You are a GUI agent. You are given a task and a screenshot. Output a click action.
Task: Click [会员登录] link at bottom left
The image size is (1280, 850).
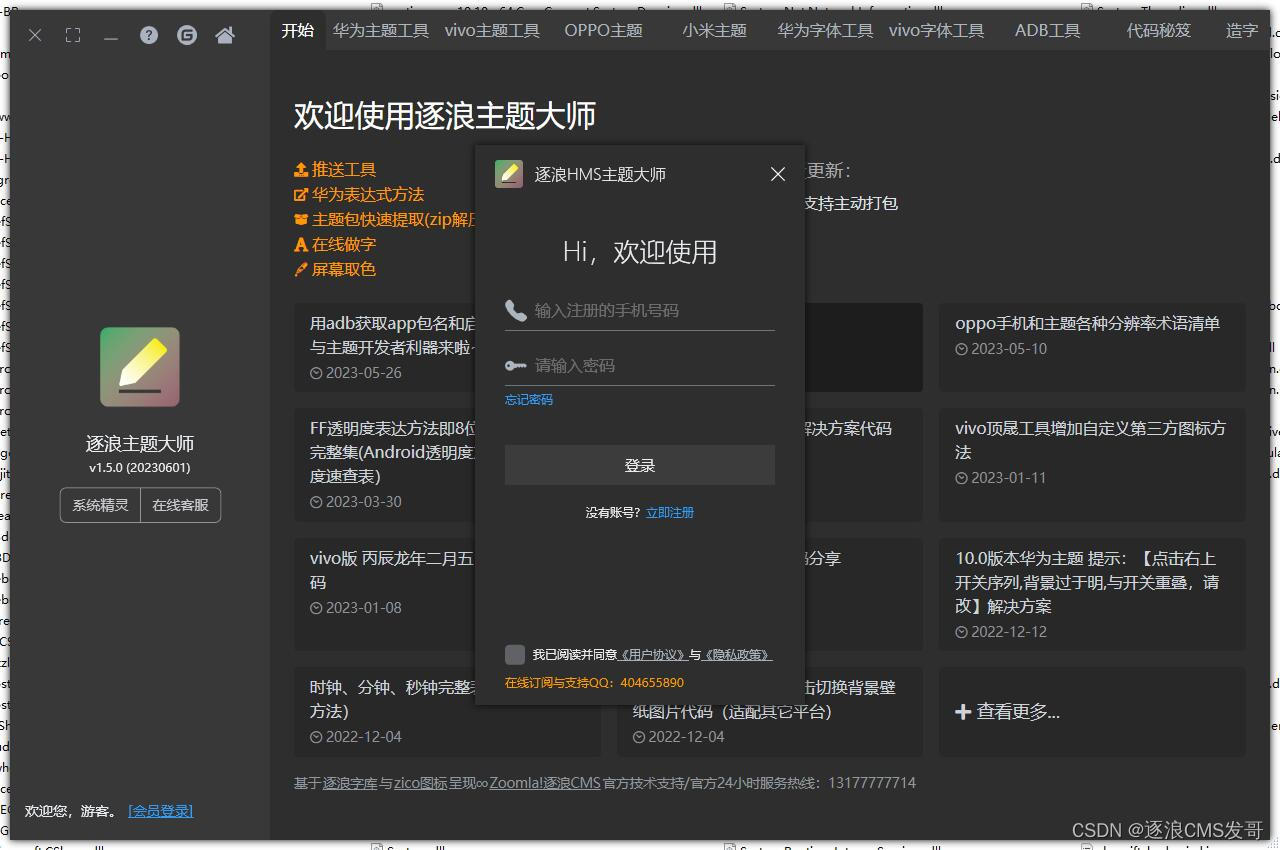161,811
